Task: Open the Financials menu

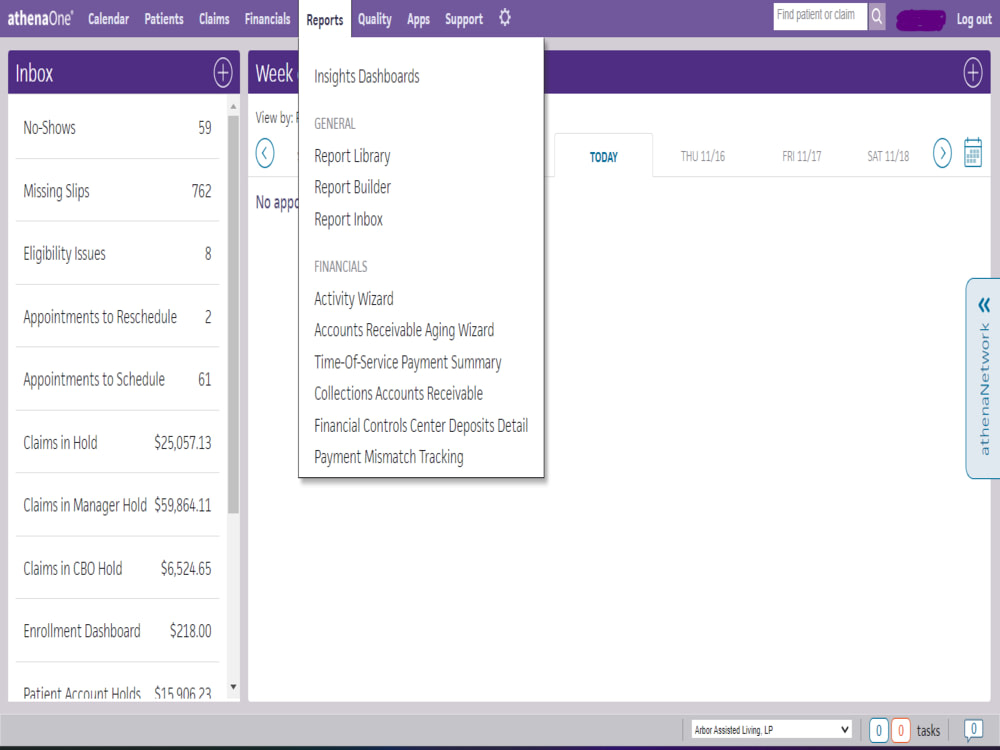Action: click(x=267, y=19)
